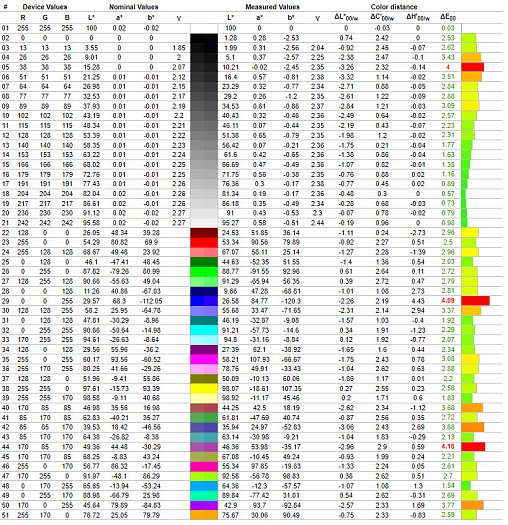Select the cyan swatch in row 32
The width and height of the screenshot is (508, 525).
[204, 330]
